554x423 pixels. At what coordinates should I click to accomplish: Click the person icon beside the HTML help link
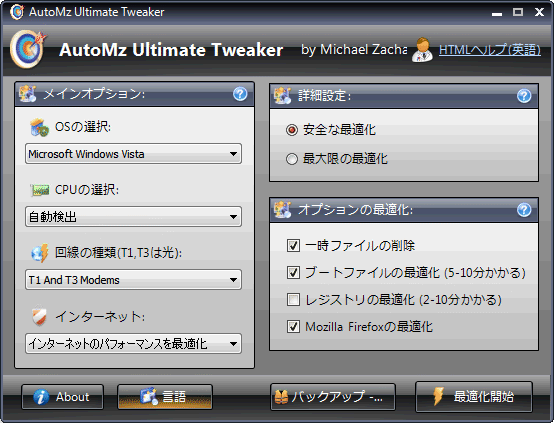point(422,49)
